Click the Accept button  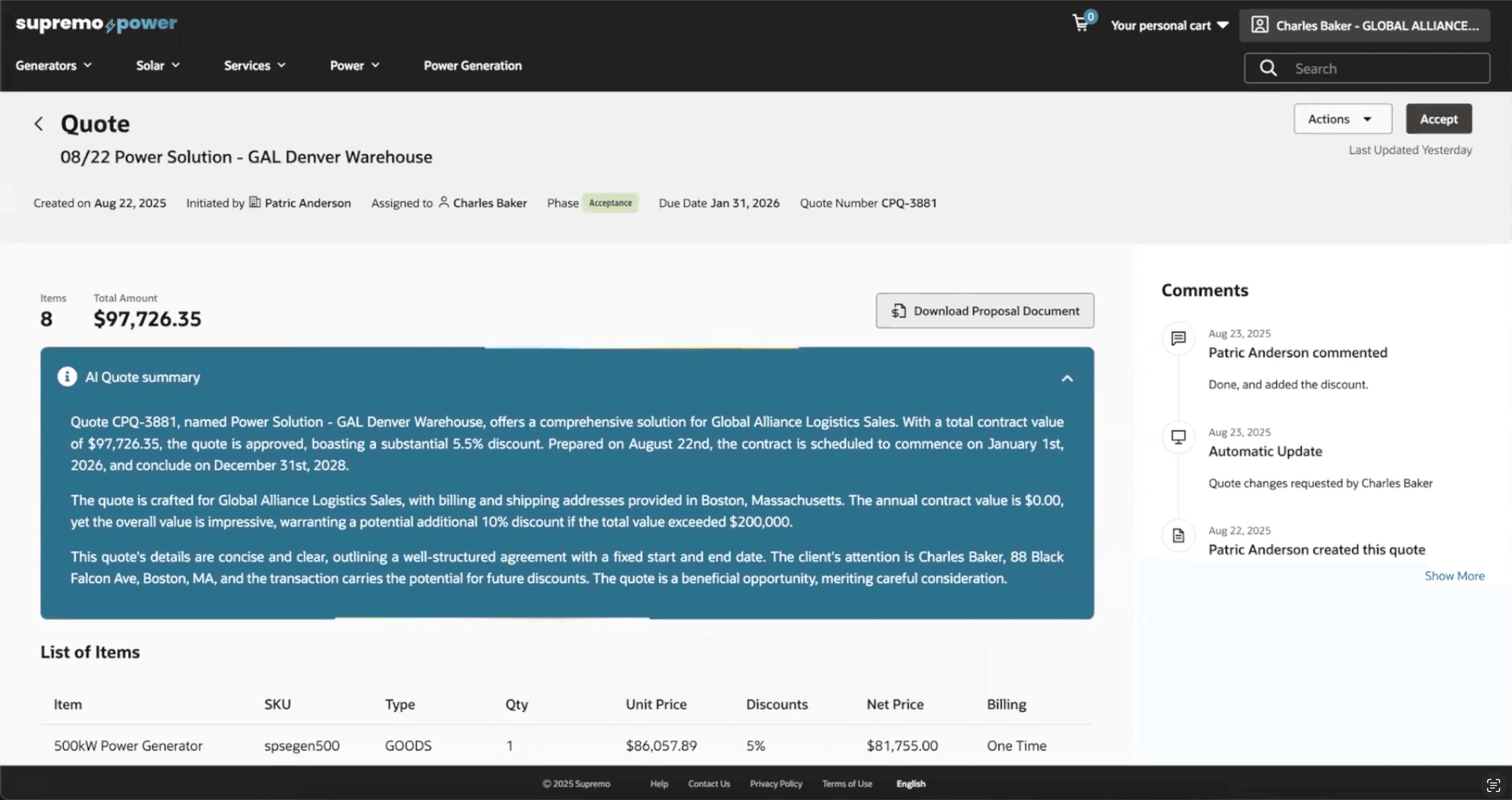(x=1438, y=119)
